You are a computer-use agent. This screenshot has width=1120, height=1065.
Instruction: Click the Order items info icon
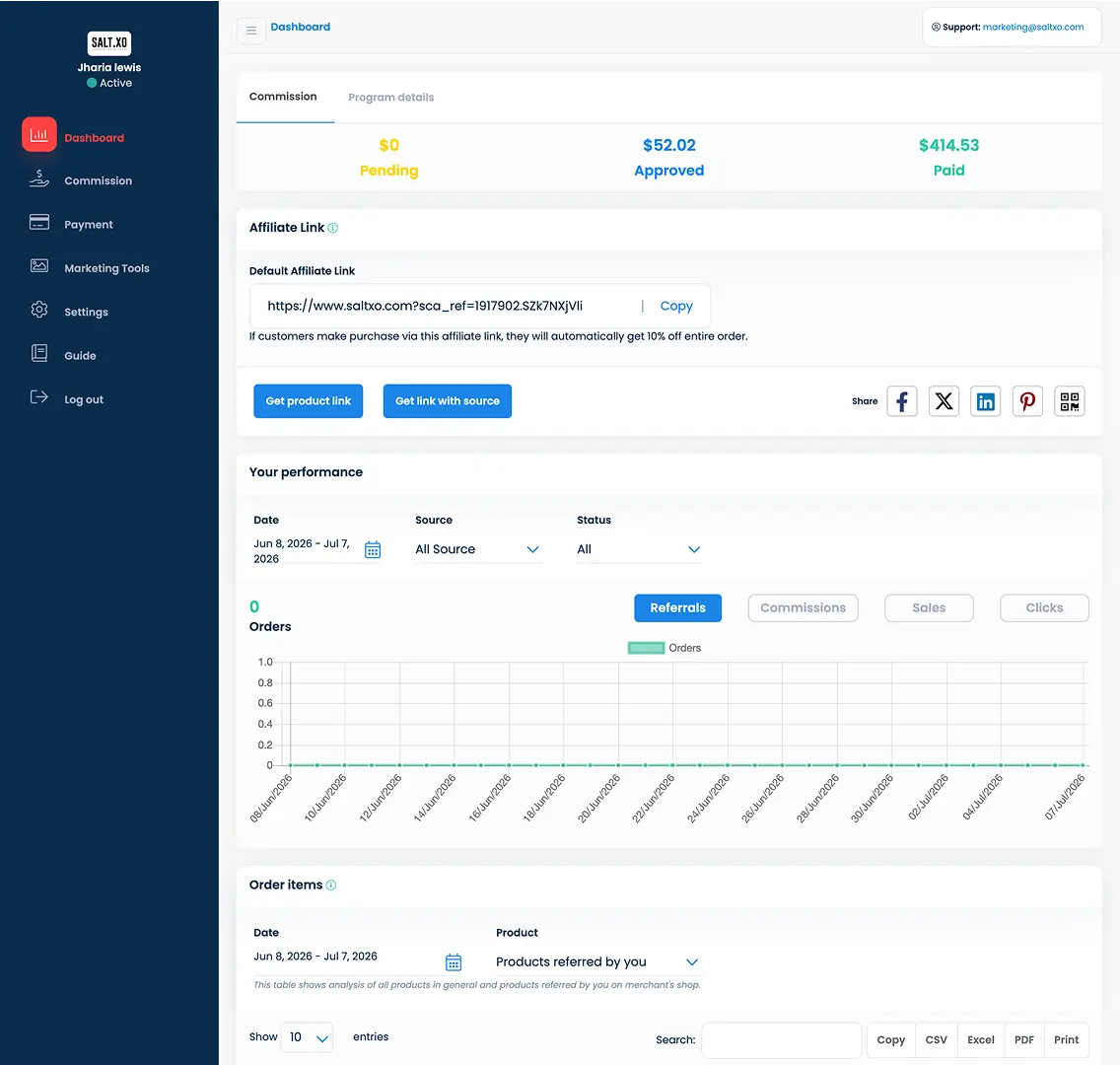[330, 885]
